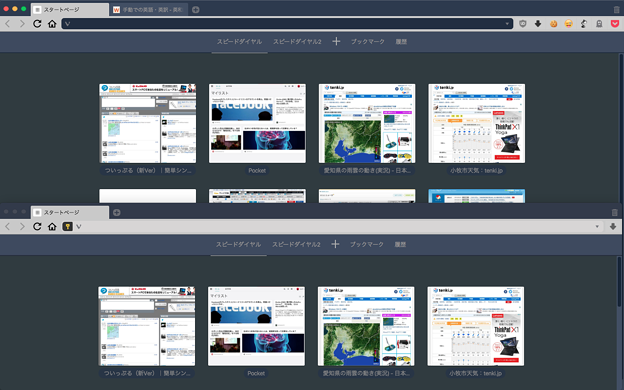Click the yellow key icon in lower address bar
Screen dimensions: 624x390
tap(67, 226)
